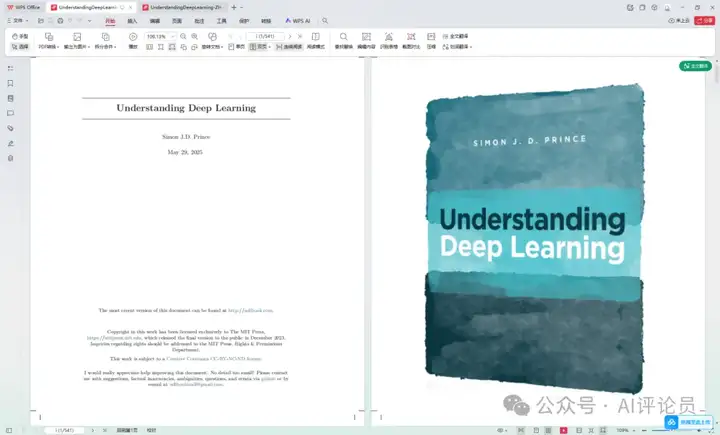Viewport: 720px width, 435px height.
Task: Expand the rotate document dropdown arrow
Action: click(x=222, y=47)
